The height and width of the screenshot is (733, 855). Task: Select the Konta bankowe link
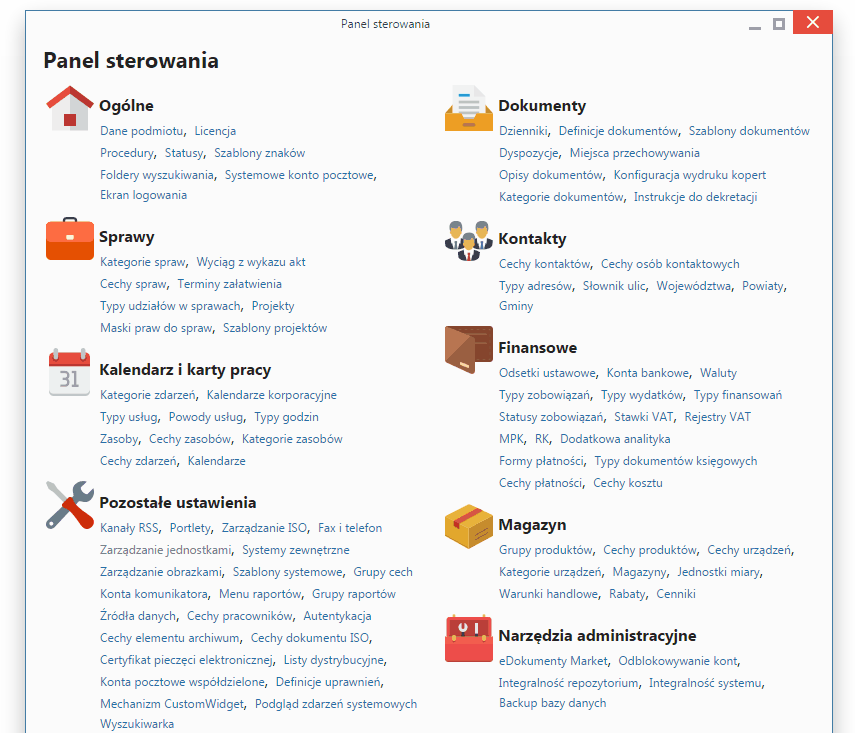(x=647, y=373)
